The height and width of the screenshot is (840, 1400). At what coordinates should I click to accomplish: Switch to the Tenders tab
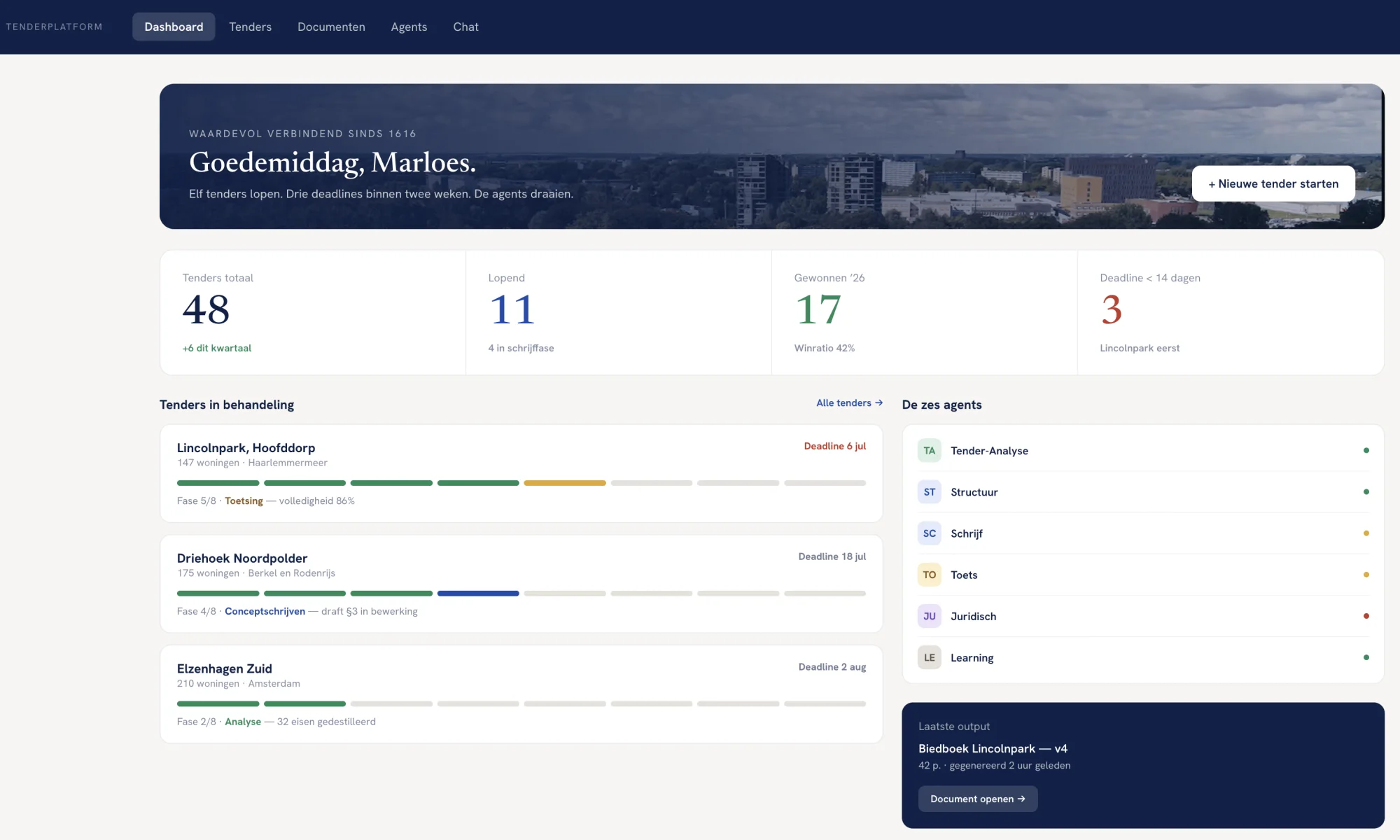tap(250, 27)
